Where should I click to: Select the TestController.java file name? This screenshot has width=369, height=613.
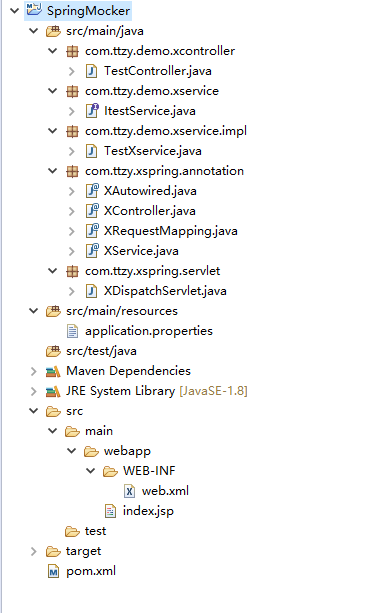[158, 71]
